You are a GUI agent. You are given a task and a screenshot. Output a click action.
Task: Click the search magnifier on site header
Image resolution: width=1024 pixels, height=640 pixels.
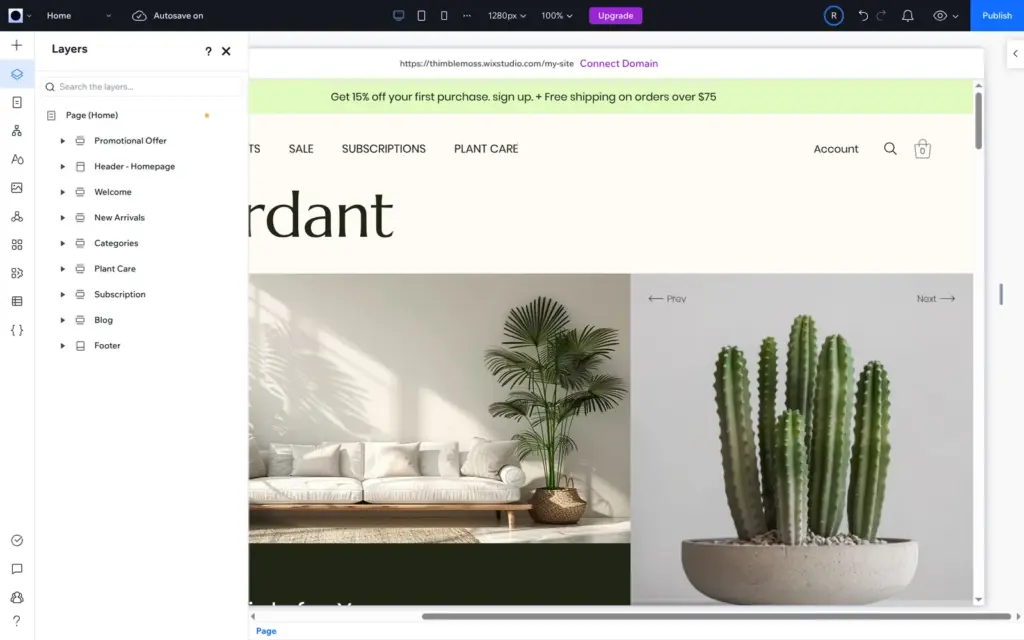point(890,149)
